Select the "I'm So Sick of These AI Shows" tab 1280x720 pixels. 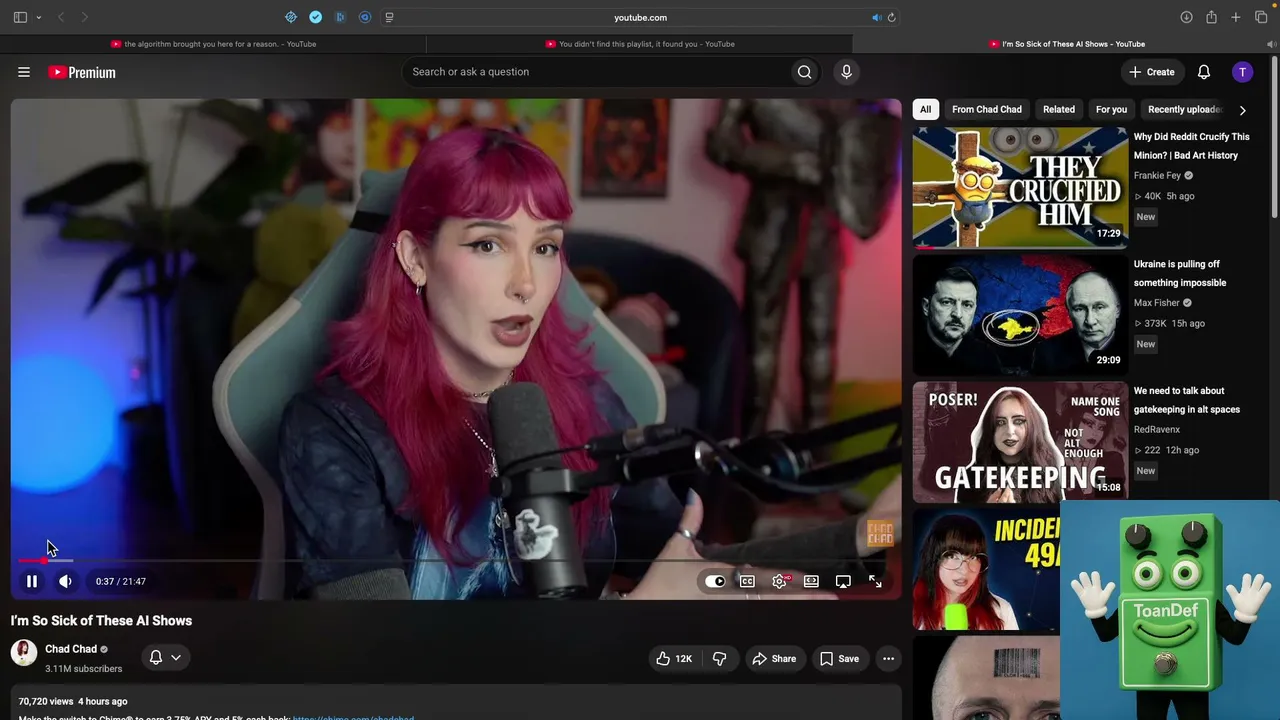click(1067, 44)
